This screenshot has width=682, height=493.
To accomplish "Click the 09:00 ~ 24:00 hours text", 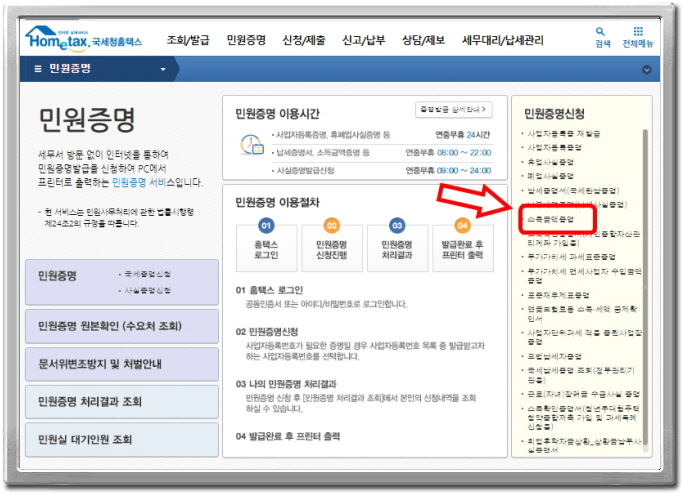I will point(464,171).
